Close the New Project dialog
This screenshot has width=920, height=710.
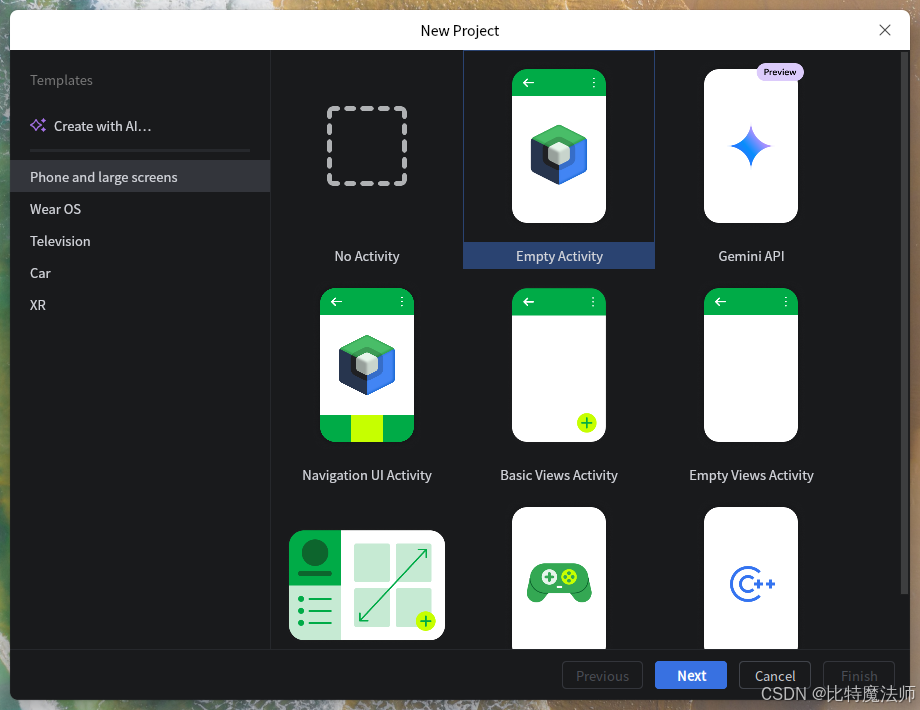885,30
